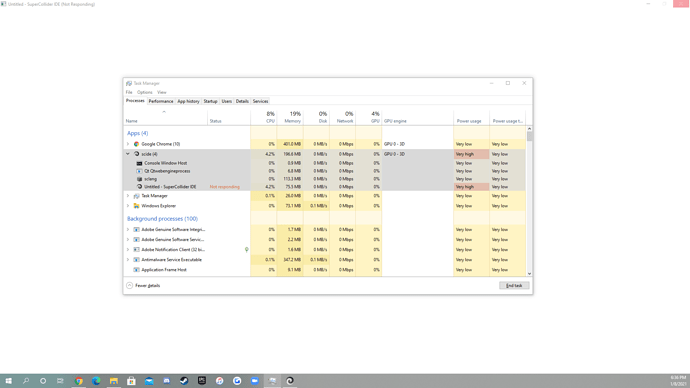Open the View menu in Task Manager
This screenshot has height=388, width=690.
[161, 92]
